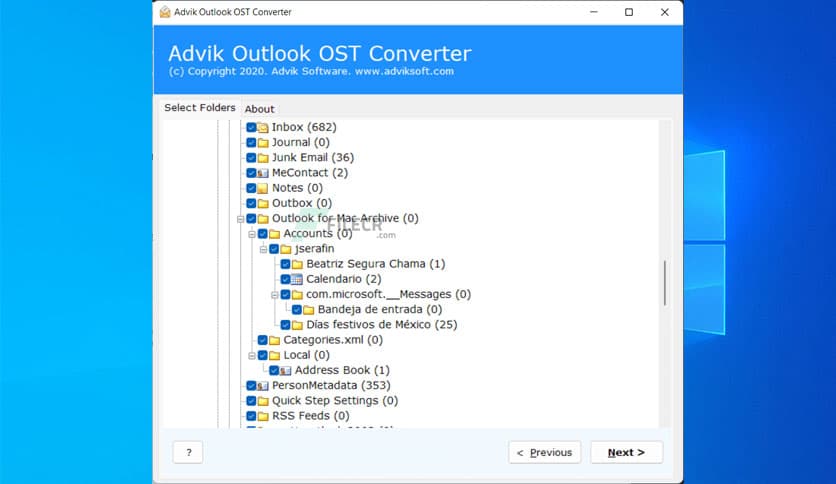Collapse the com.microsoft.__Messages node
The width and height of the screenshot is (836, 484).
(275, 295)
